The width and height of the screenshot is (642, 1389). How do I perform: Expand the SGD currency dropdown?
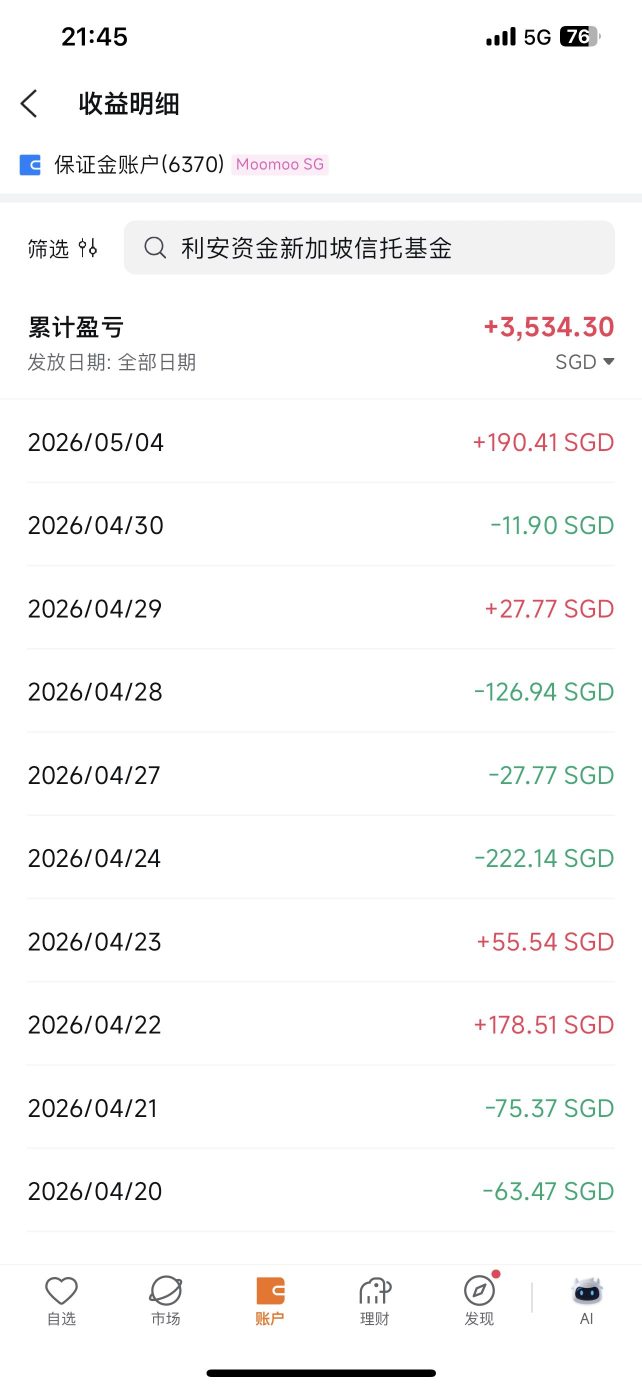click(585, 362)
